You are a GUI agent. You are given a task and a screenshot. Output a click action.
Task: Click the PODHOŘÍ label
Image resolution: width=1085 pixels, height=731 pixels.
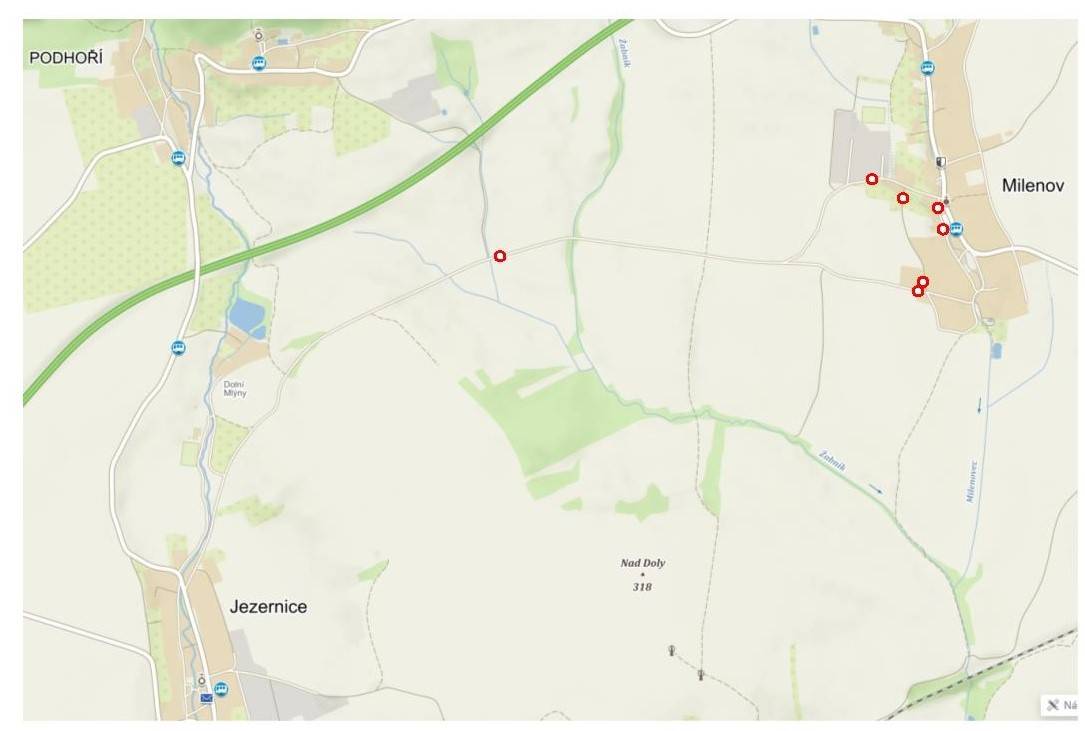click(66, 58)
